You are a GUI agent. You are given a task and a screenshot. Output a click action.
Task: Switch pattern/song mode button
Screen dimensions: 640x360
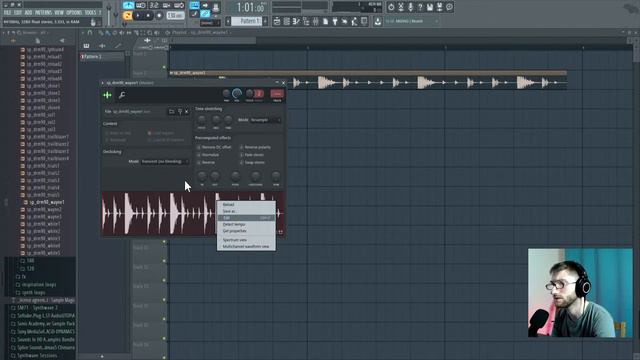[128, 16]
